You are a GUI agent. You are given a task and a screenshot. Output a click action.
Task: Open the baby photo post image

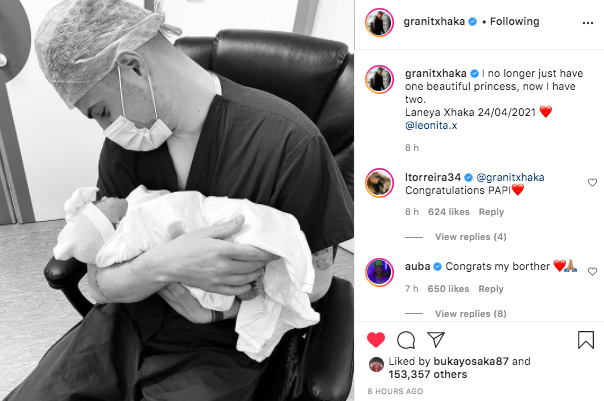click(x=177, y=200)
